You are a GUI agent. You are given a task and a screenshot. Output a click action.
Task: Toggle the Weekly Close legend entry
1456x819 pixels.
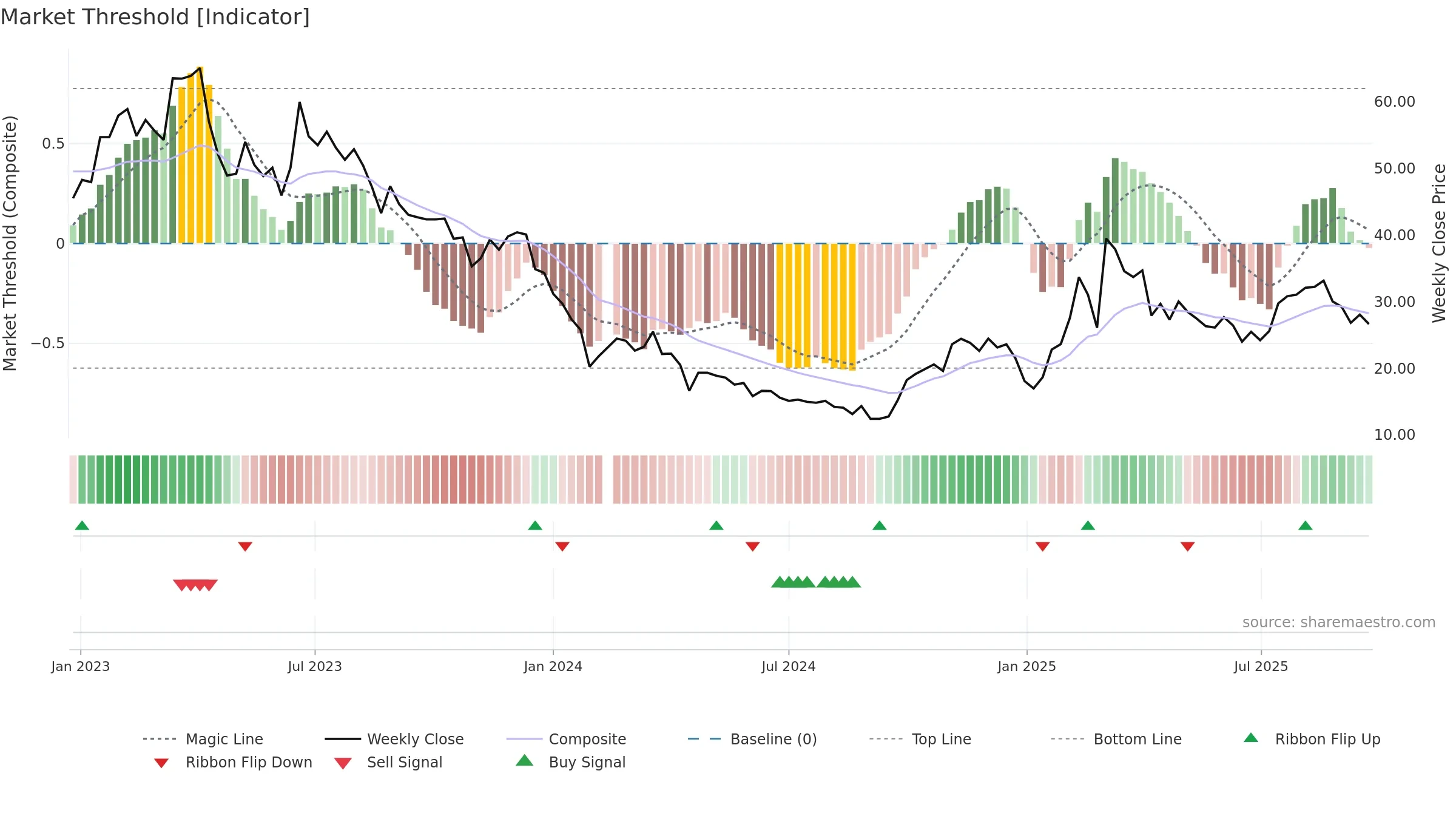tap(394, 739)
